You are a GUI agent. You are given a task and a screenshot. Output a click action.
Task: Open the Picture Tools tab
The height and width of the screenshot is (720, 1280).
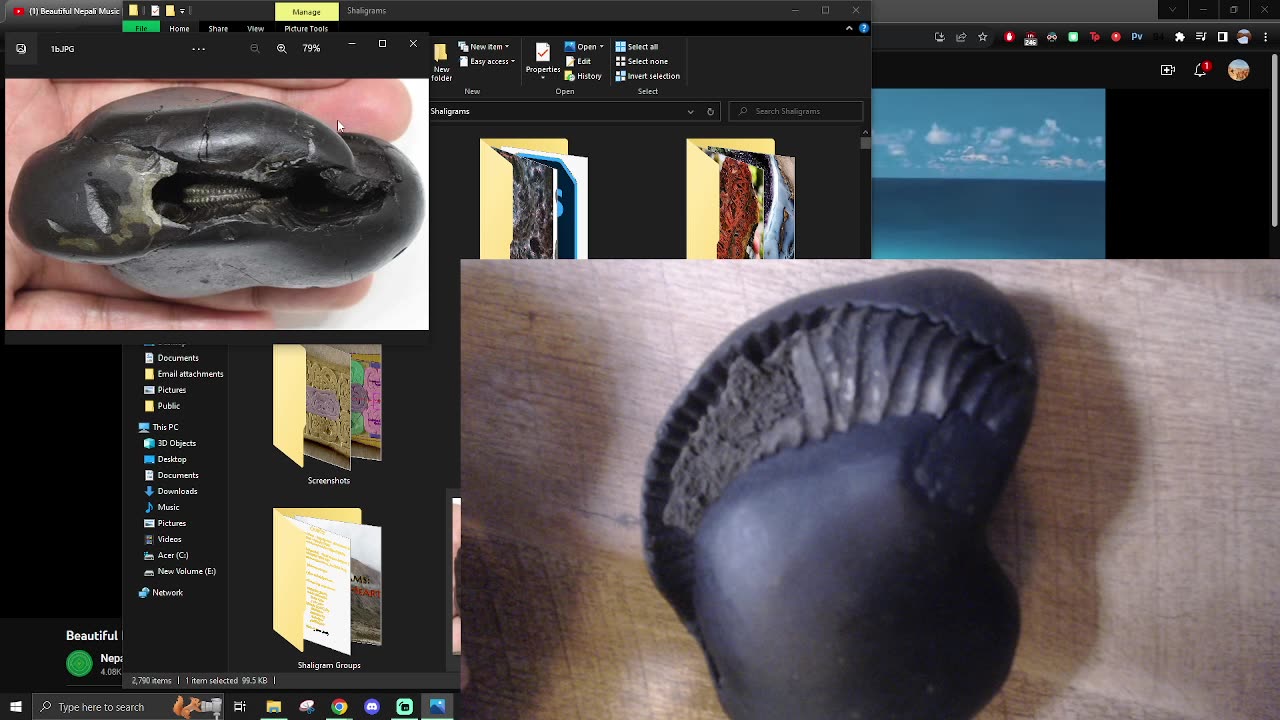click(306, 28)
